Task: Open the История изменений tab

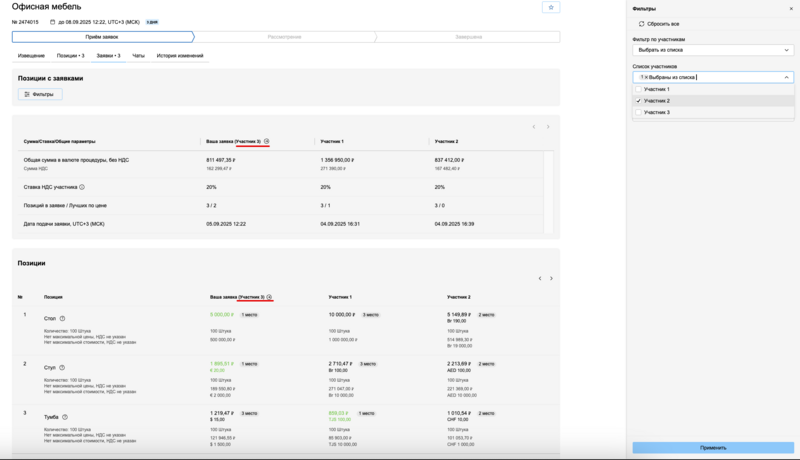Action: click(180, 56)
